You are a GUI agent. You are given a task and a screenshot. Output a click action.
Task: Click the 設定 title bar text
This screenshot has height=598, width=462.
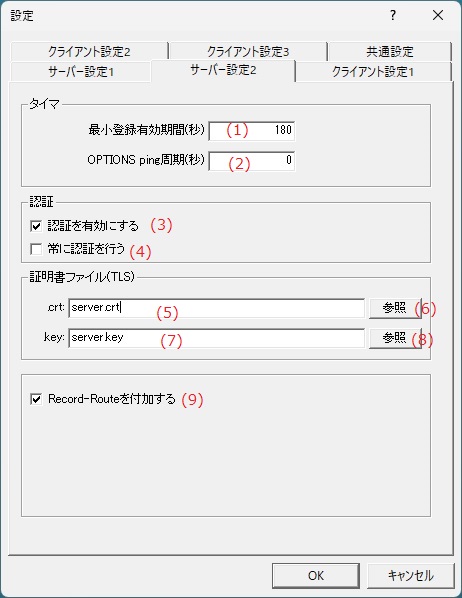[22, 16]
